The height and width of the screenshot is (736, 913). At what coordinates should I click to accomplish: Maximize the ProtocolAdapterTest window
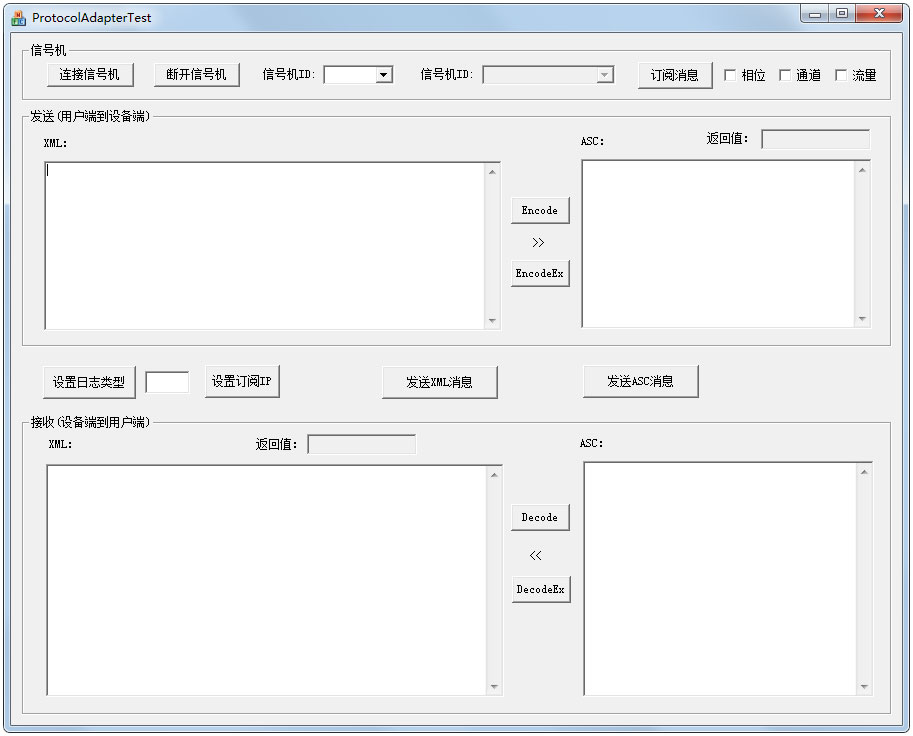842,13
